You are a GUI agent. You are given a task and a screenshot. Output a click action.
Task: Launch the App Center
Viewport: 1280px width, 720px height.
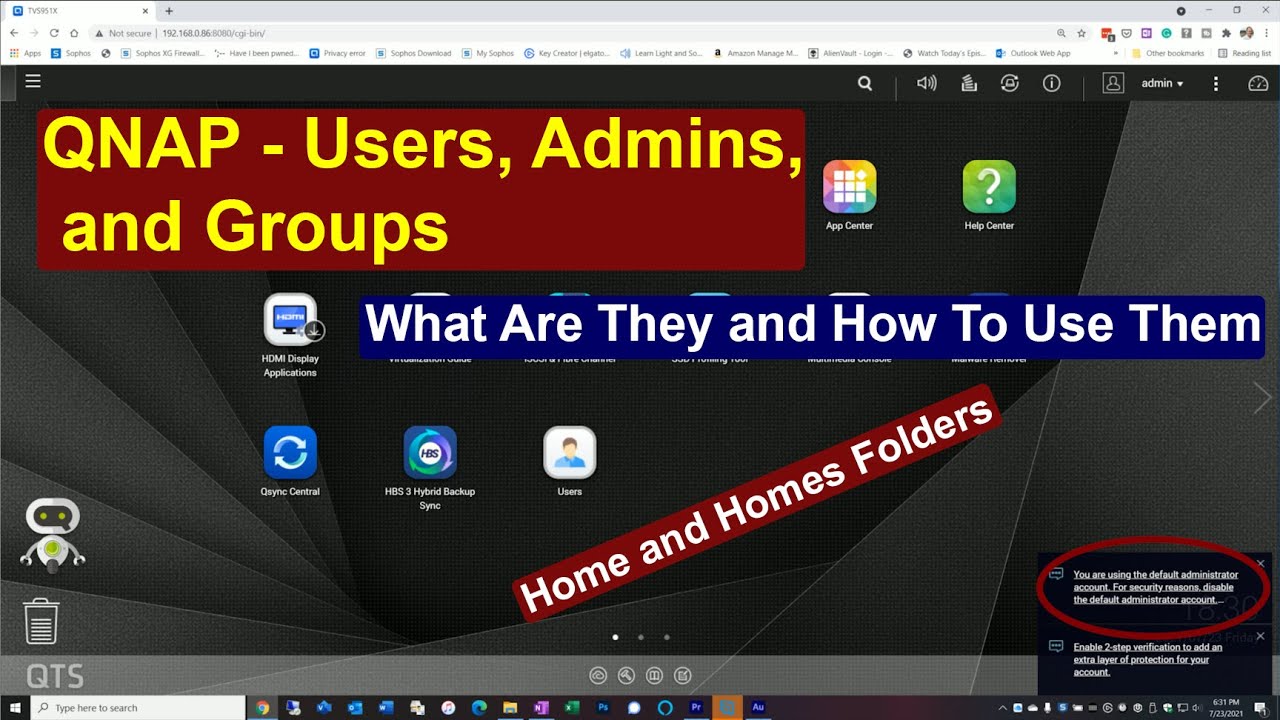[849, 195]
